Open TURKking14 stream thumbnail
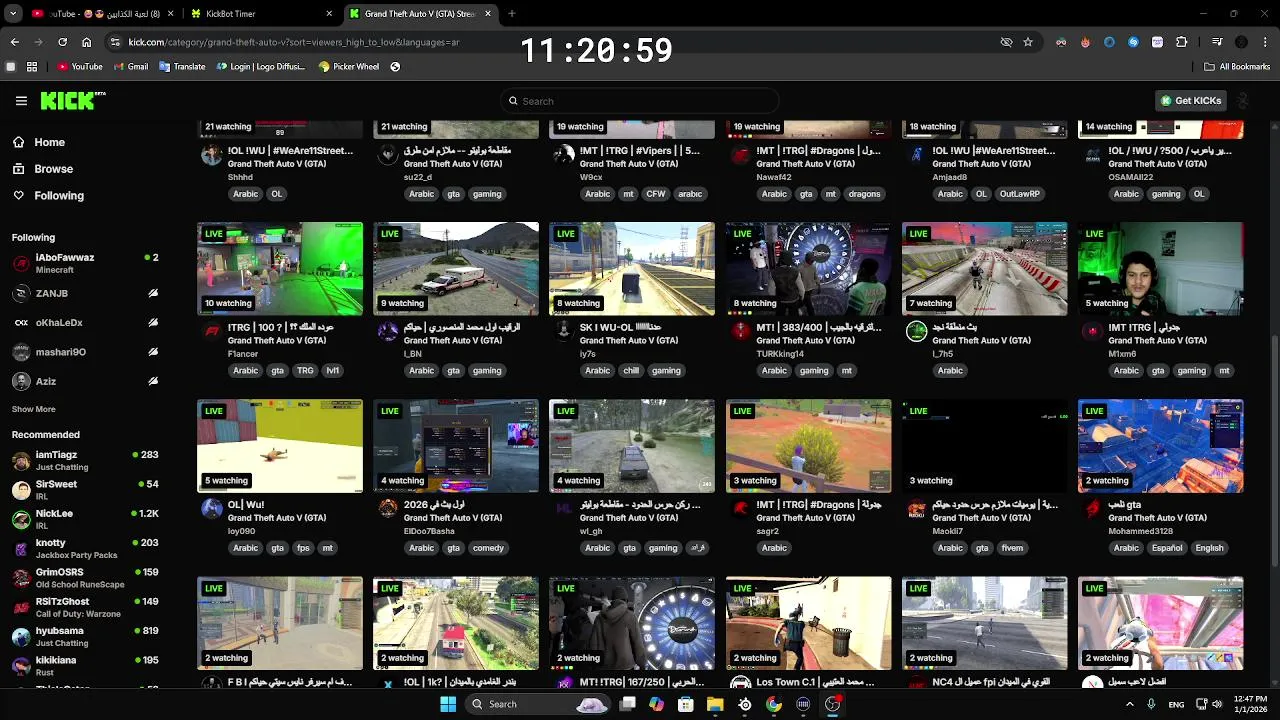The width and height of the screenshot is (1280, 720). (x=808, y=269)
